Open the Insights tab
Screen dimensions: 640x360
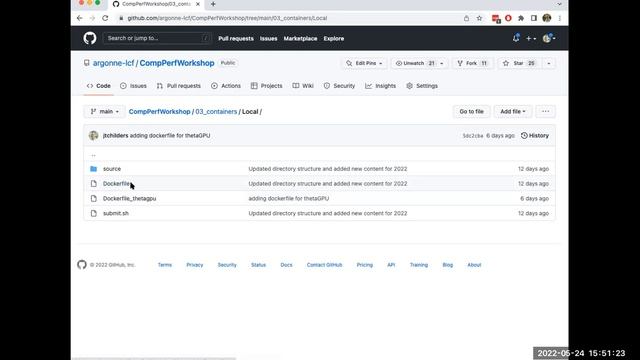click(x=380, y=86)
